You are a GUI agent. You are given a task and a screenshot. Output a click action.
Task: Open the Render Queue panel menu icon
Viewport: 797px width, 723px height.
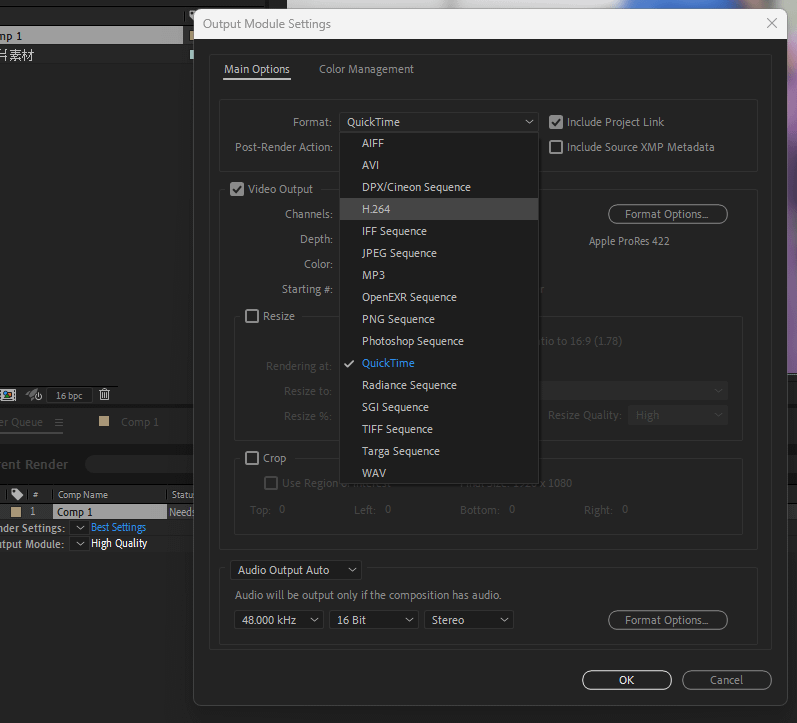tap(58, 423)
